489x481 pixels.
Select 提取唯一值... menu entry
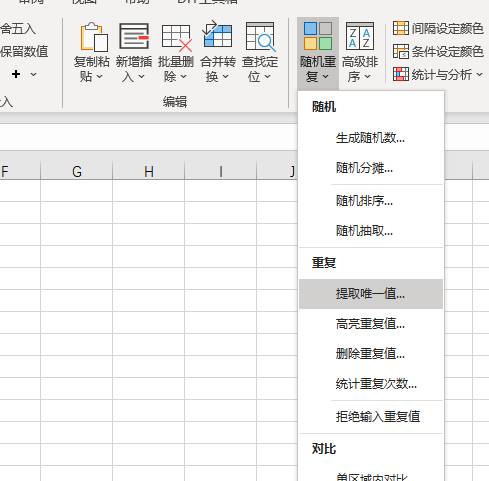371,294
